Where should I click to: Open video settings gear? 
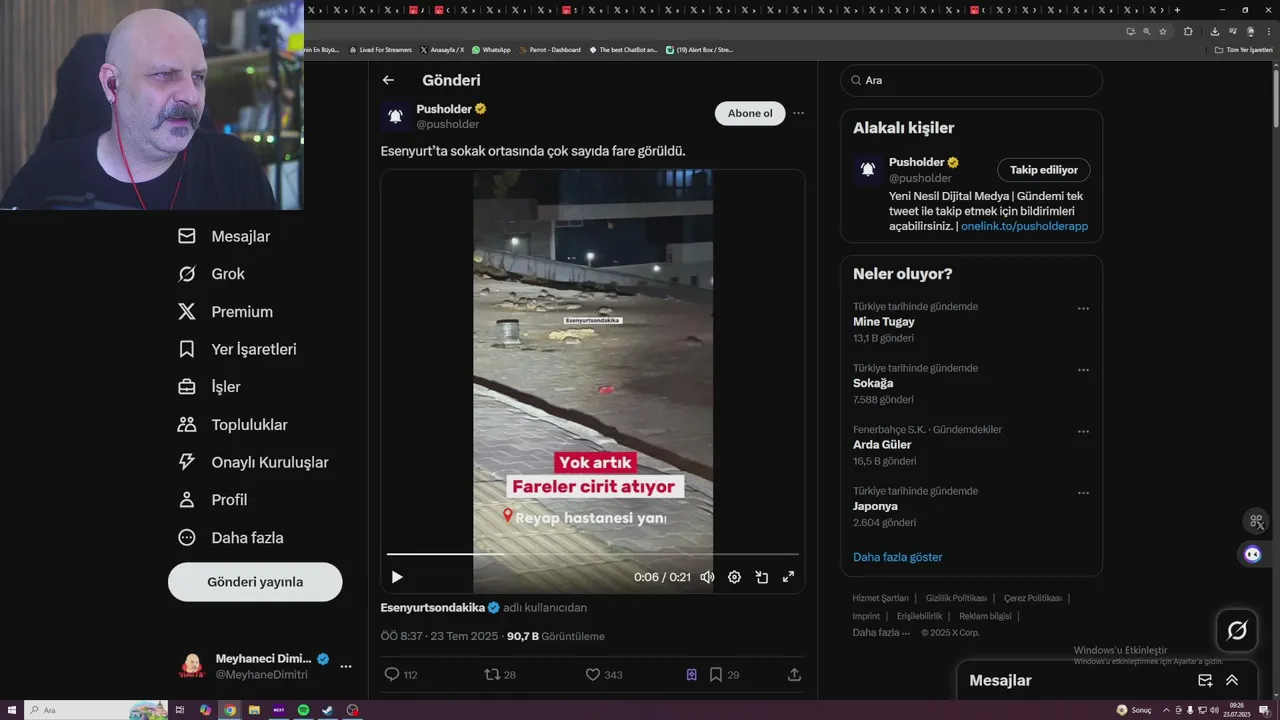[734, 577]
